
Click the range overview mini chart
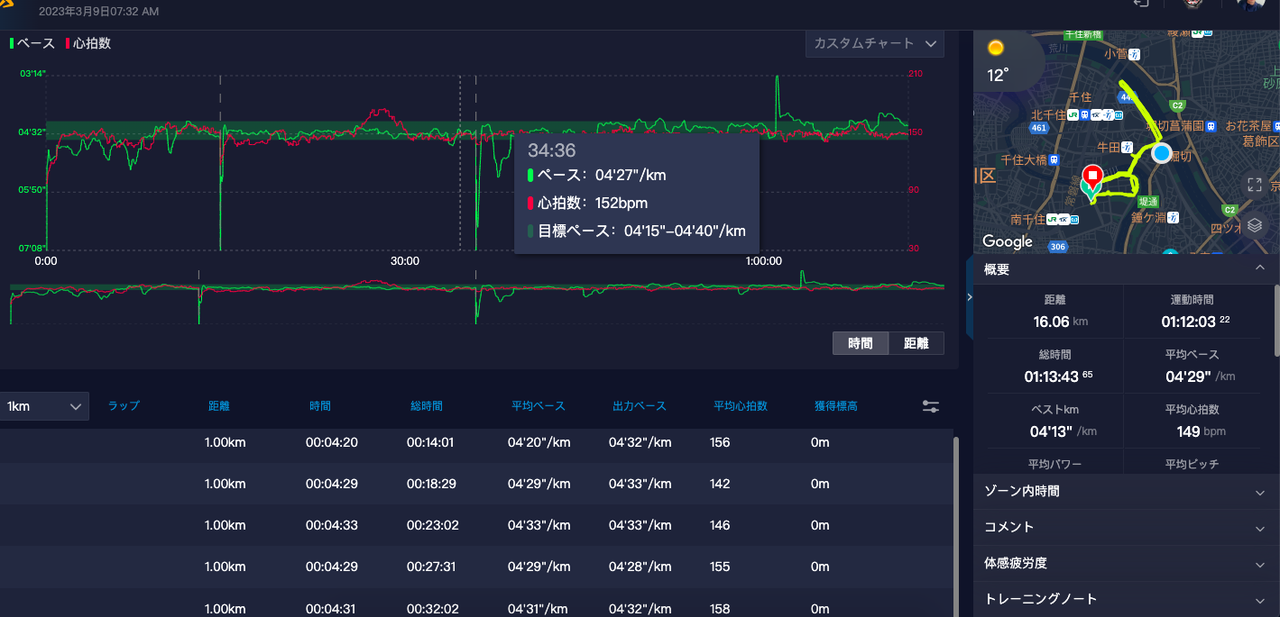(477, 297)
